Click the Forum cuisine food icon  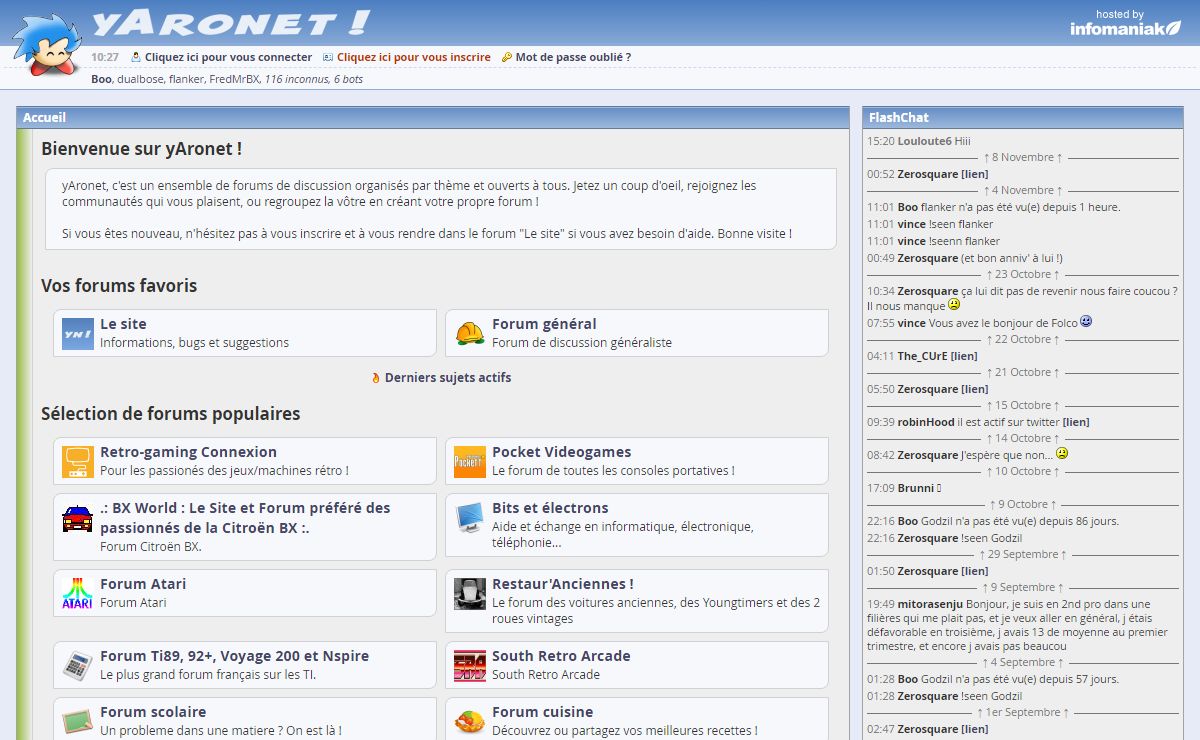tap(469, 721)
